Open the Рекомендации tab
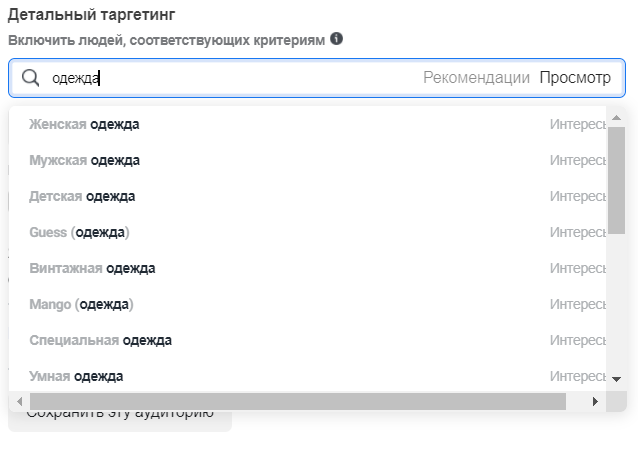Viewport: 638px width, 452px height. [476, 78]
